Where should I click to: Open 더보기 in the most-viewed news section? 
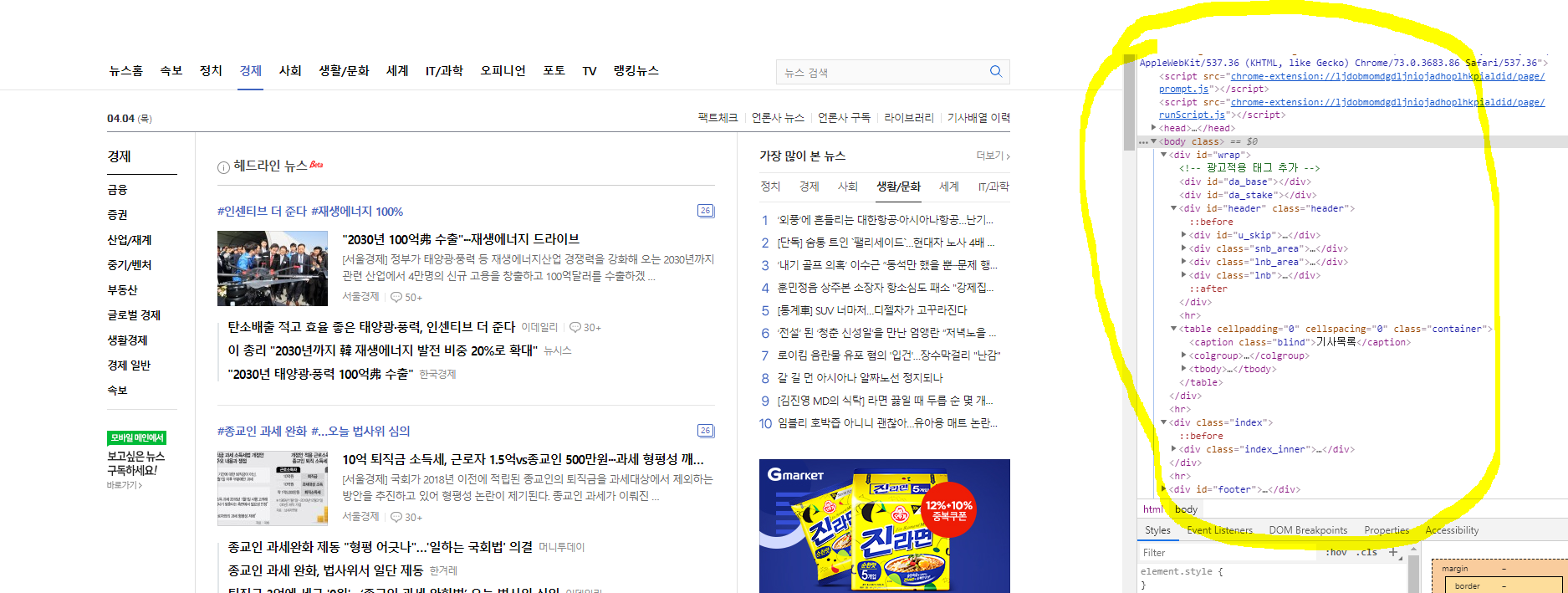tap(993, 156)
